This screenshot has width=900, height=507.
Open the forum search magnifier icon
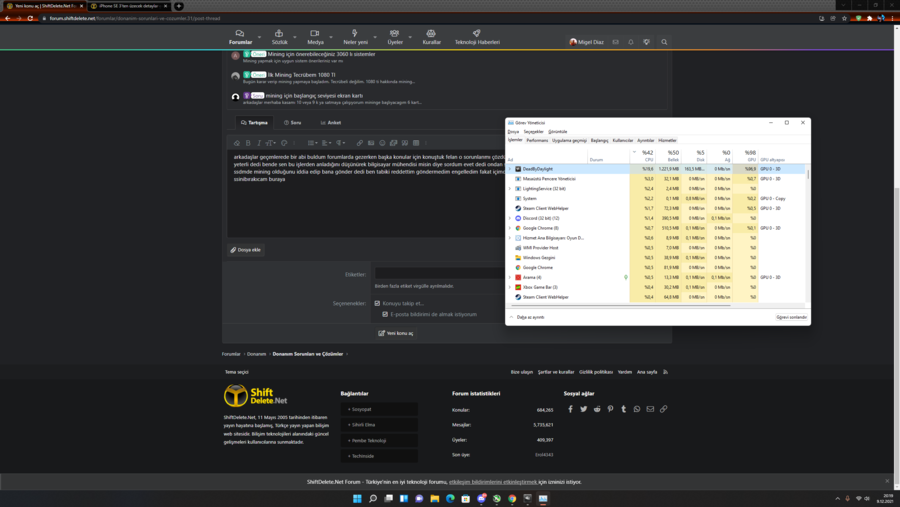pos(664,42)
